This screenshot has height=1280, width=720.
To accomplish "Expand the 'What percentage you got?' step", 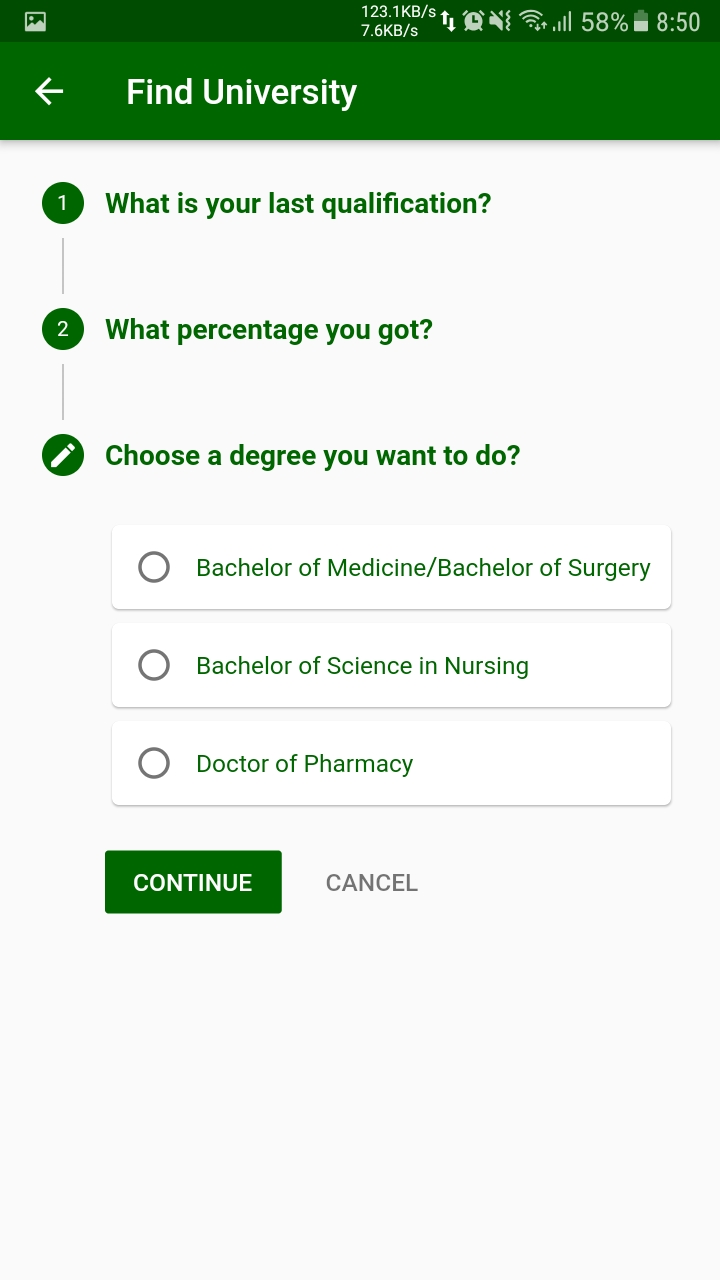I will (269, 330).
